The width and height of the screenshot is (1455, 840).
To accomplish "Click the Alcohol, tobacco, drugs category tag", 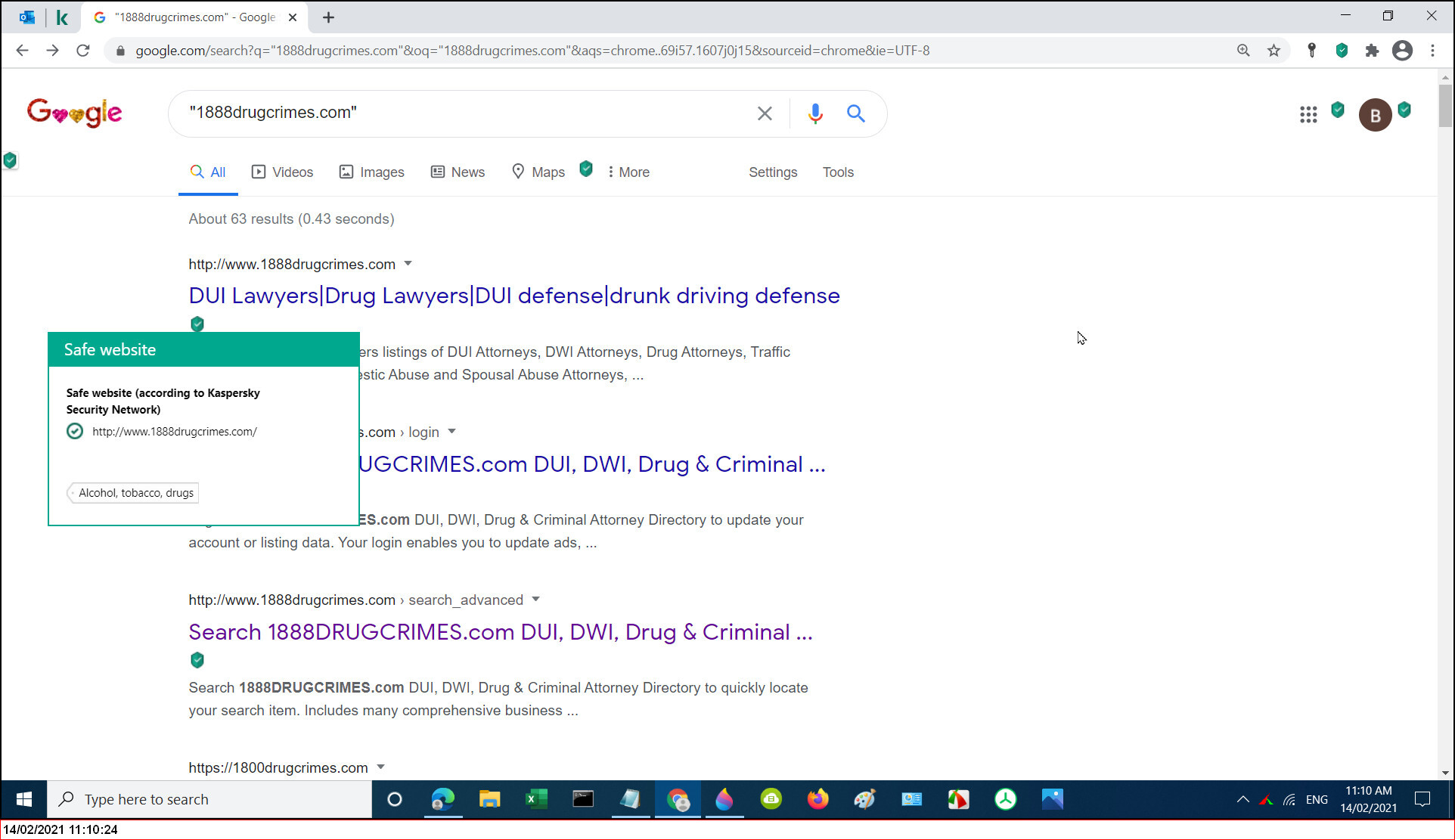I will (135, 493).
